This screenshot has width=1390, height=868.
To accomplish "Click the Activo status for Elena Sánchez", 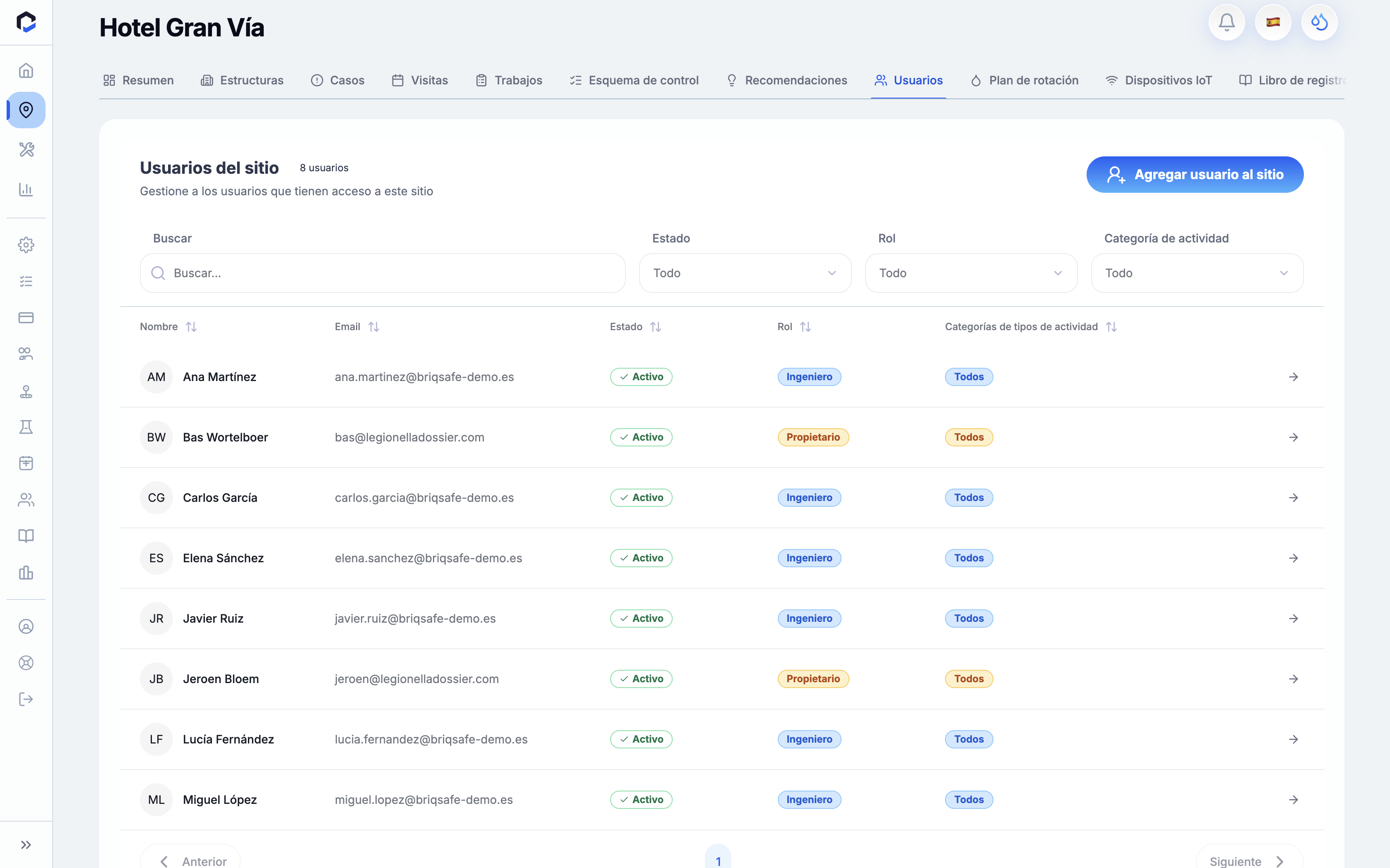I will click(641, 558).
